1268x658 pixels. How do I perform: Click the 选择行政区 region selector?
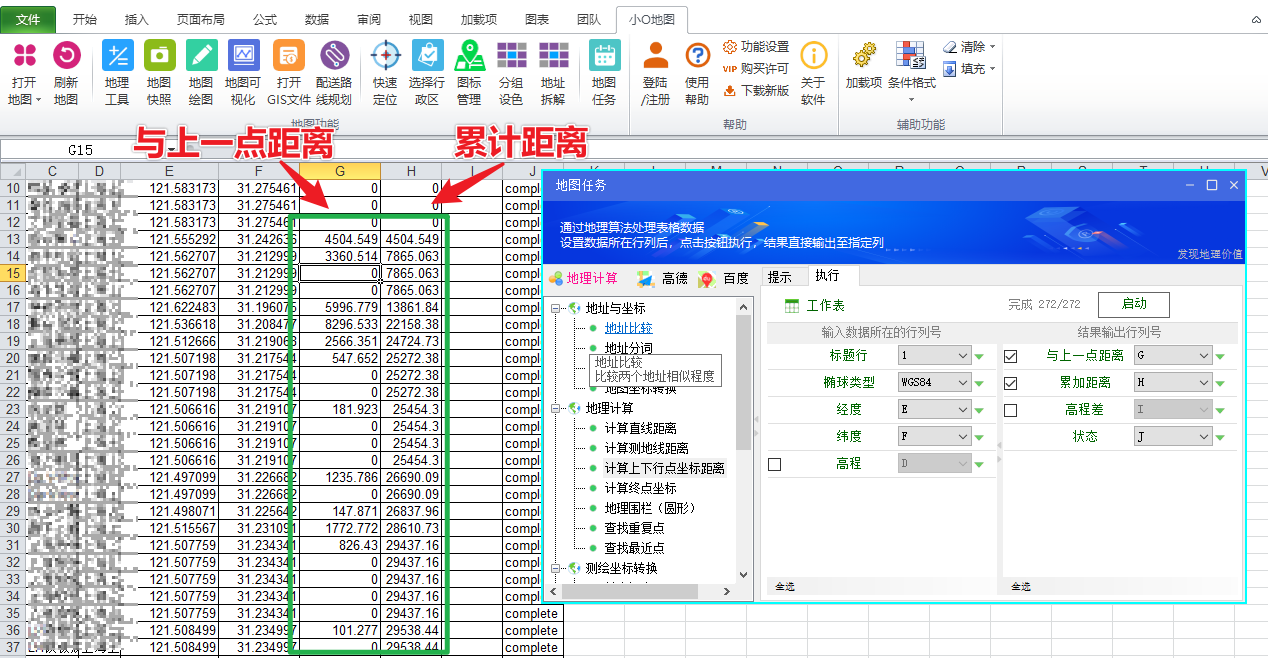pos(427,73)
